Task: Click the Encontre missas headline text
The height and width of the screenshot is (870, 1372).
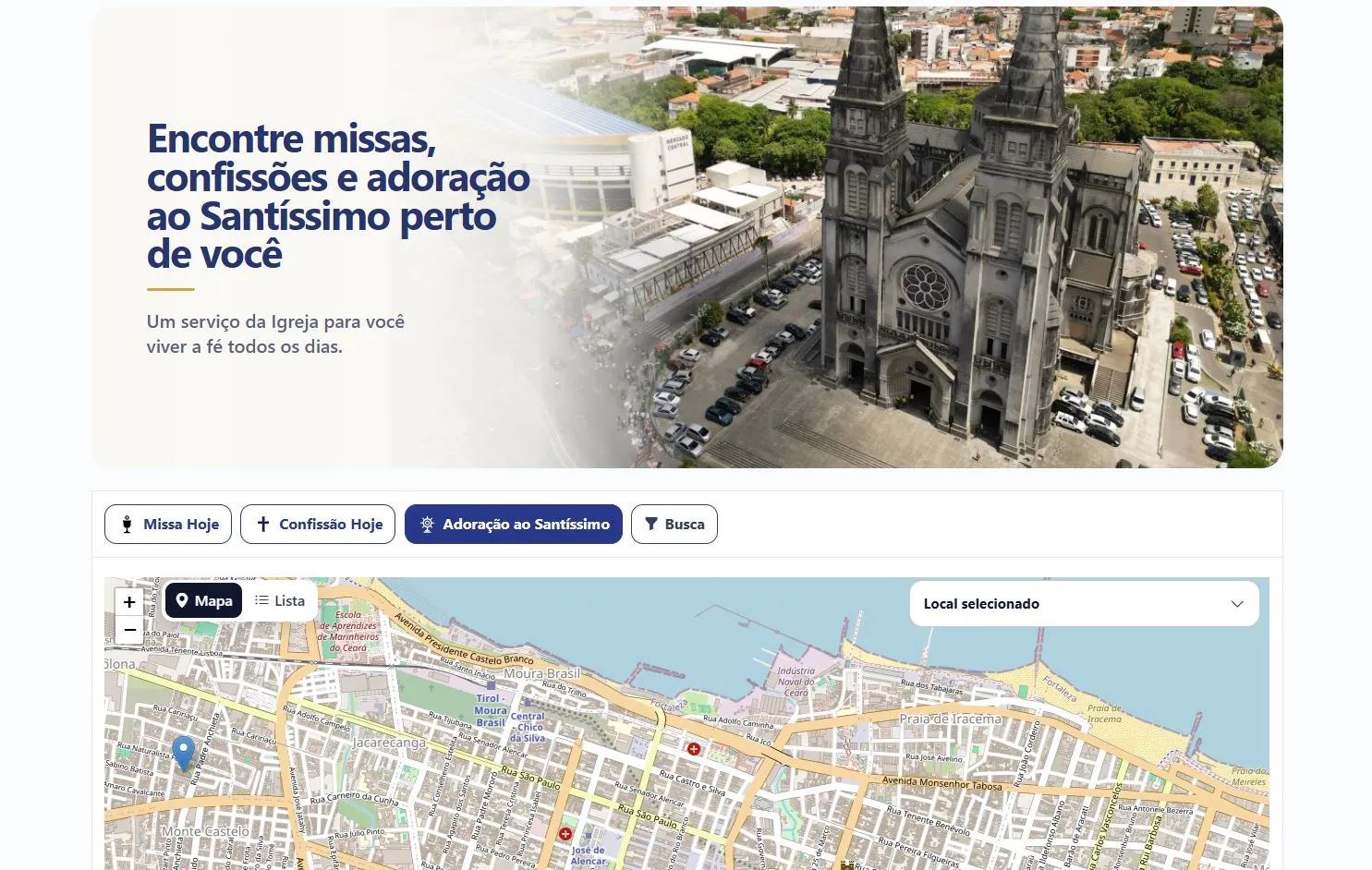Action: point(338,197)
